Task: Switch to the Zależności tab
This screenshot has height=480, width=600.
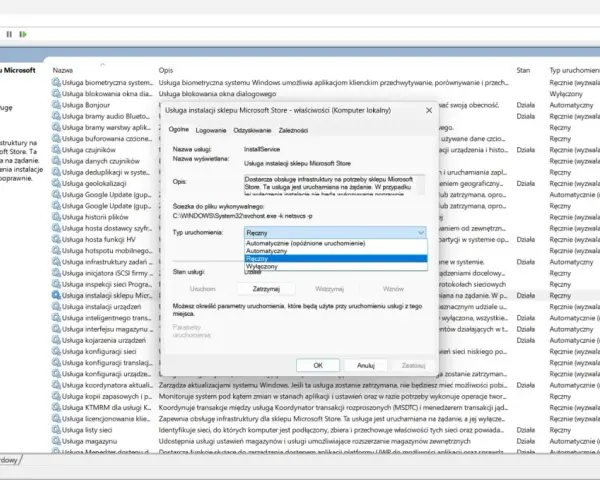Action: click(x=293, y=131)
